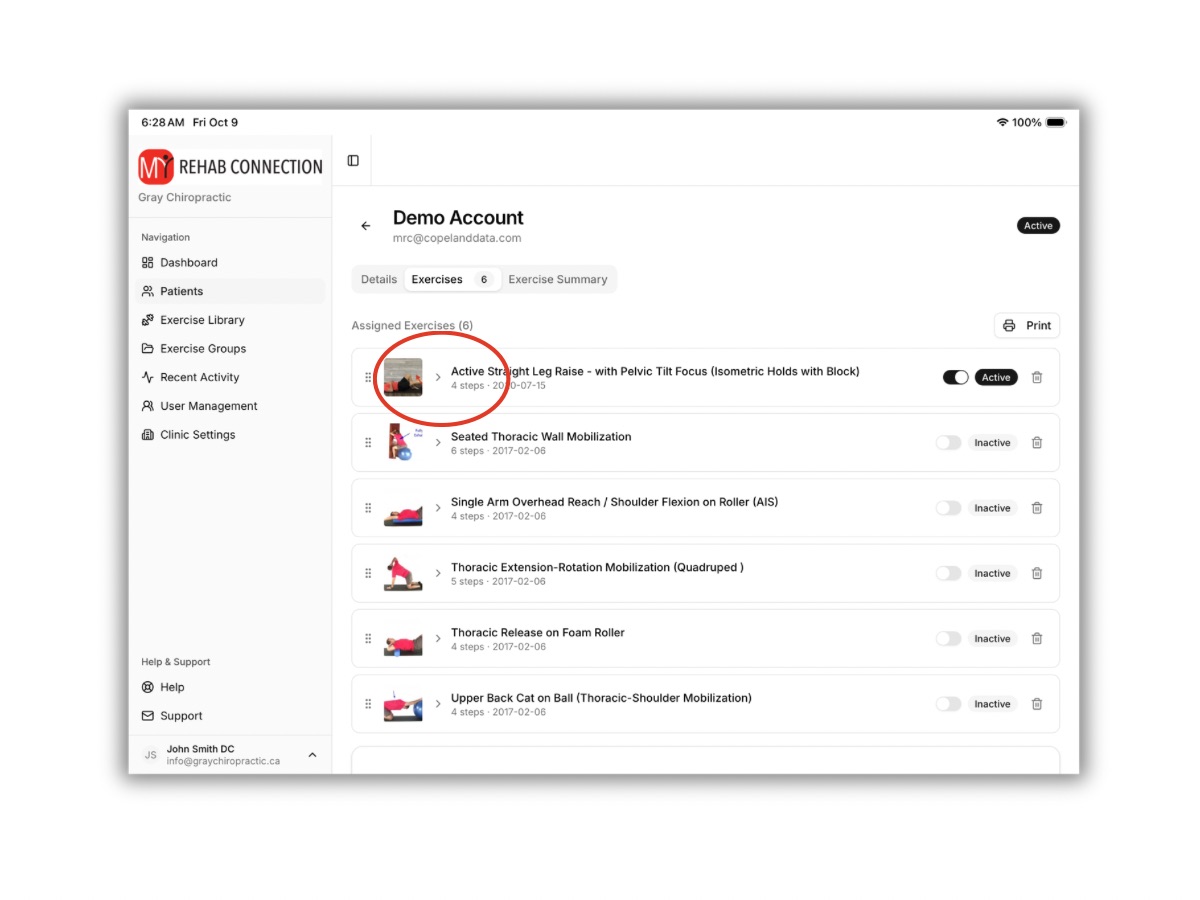Click the Active status badge beside Demo Account
1200x900 pixels.
(x=1038, y=226)
